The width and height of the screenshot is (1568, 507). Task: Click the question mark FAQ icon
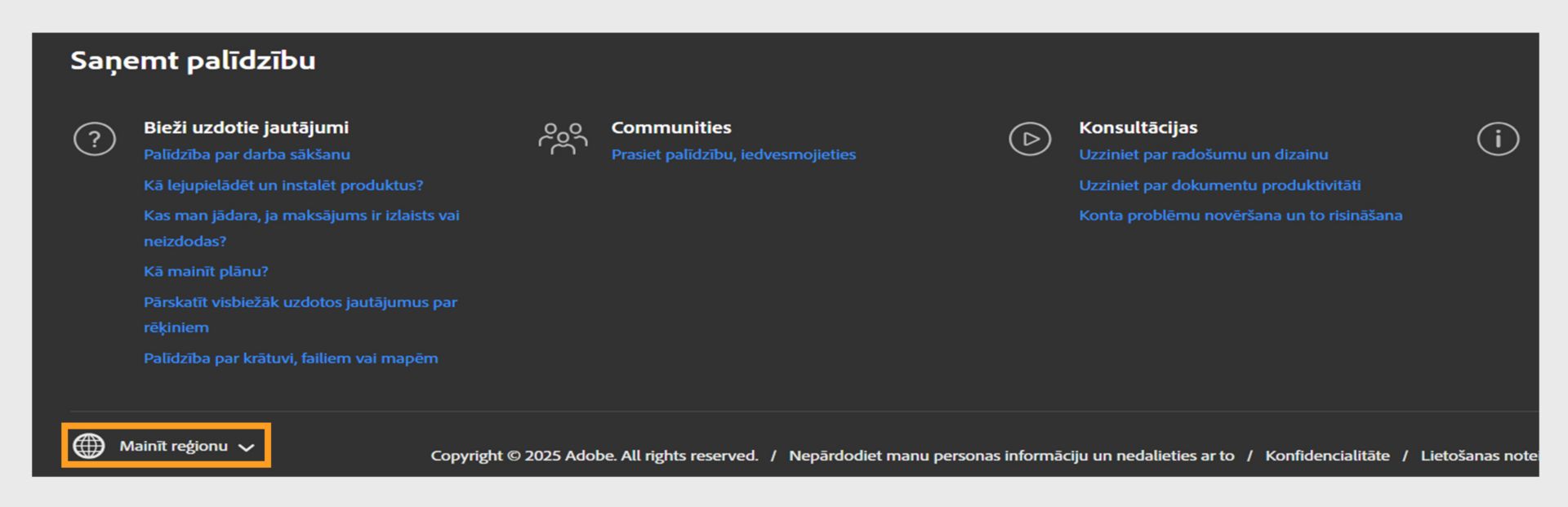point(95,140)
